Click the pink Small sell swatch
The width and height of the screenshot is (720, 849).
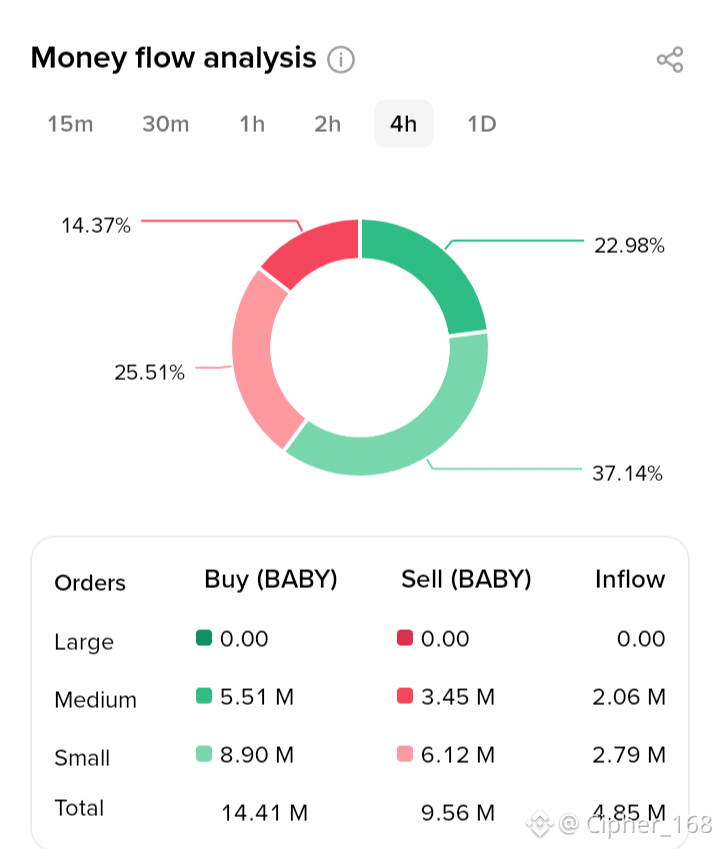point(405,754)
